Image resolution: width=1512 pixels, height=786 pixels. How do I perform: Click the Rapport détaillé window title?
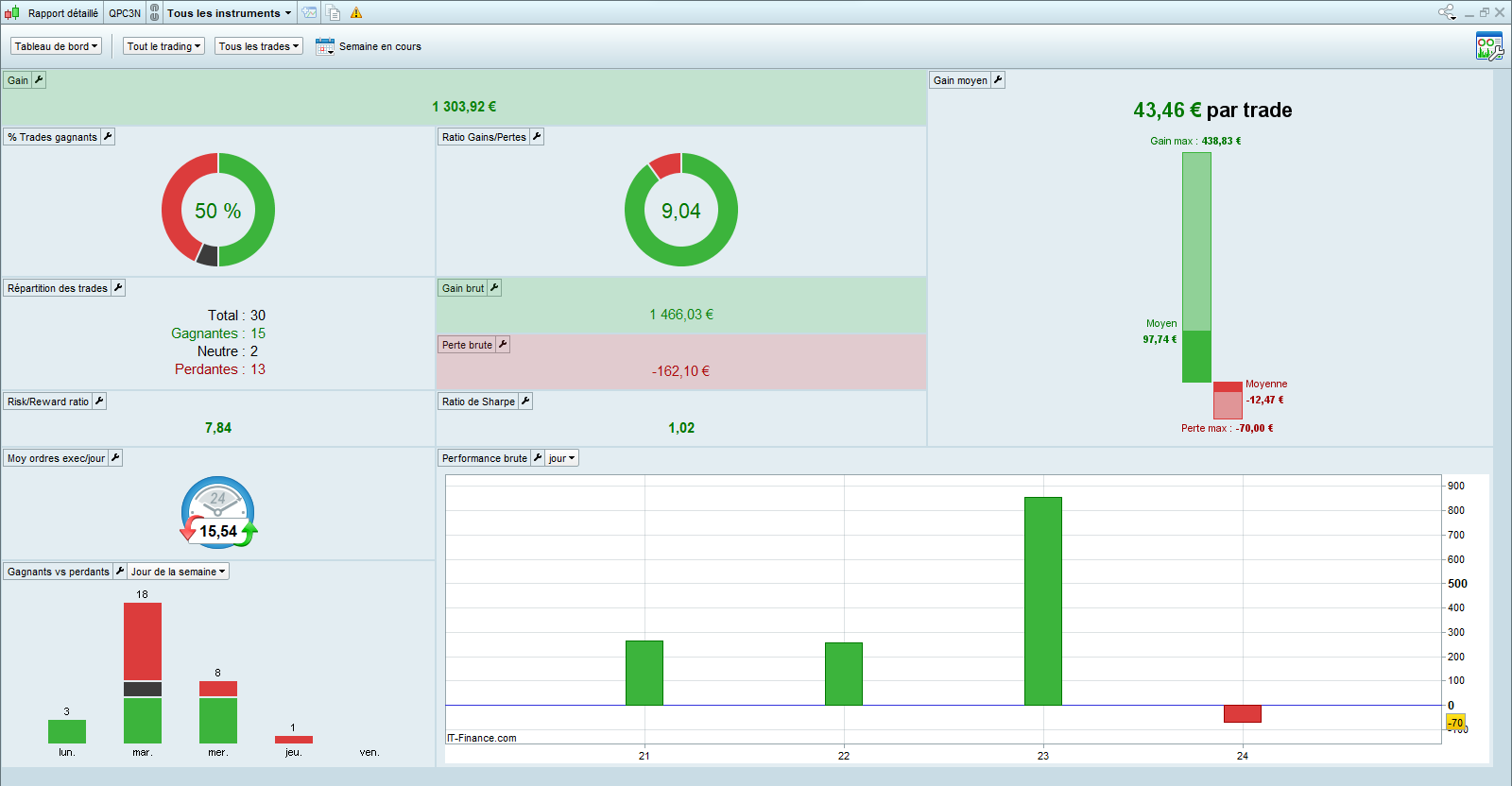tap(62, 13)
